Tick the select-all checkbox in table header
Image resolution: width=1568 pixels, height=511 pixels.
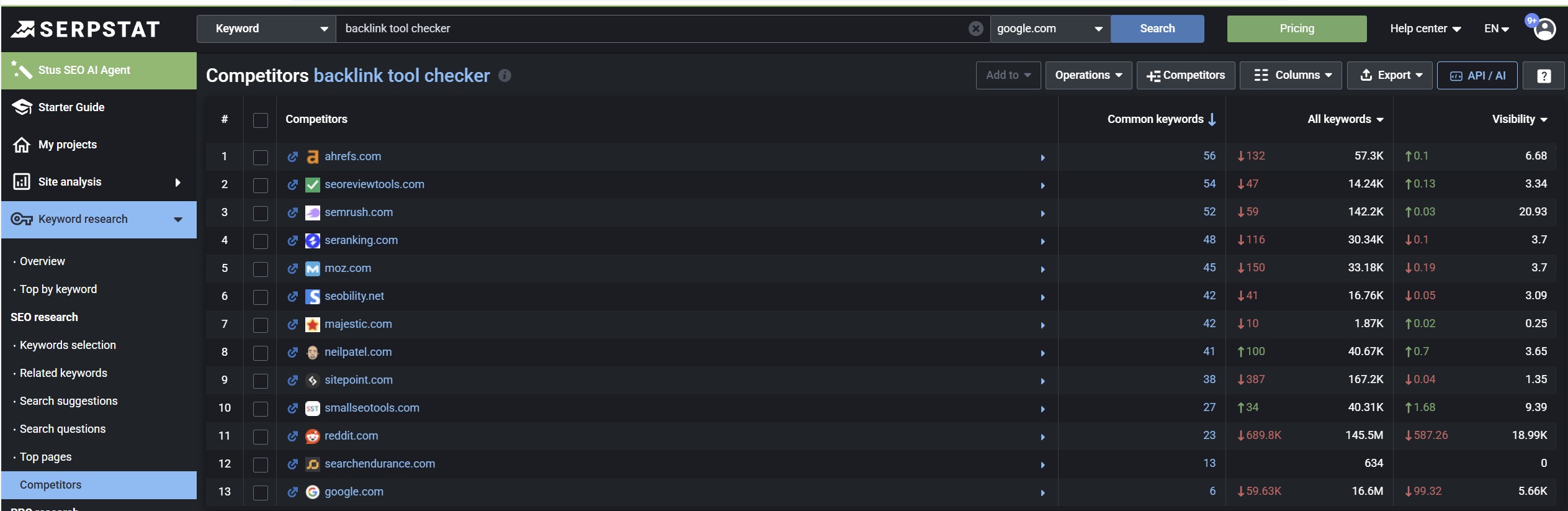[261, 120]
